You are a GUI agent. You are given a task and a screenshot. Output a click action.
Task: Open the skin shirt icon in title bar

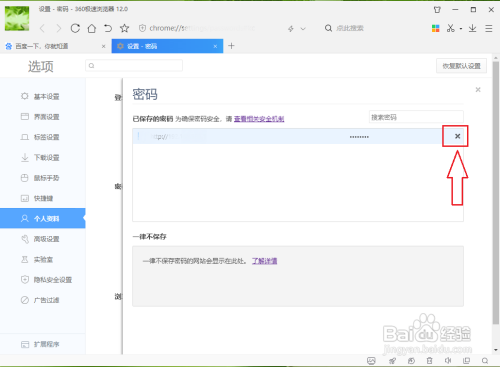pos(437,10)
